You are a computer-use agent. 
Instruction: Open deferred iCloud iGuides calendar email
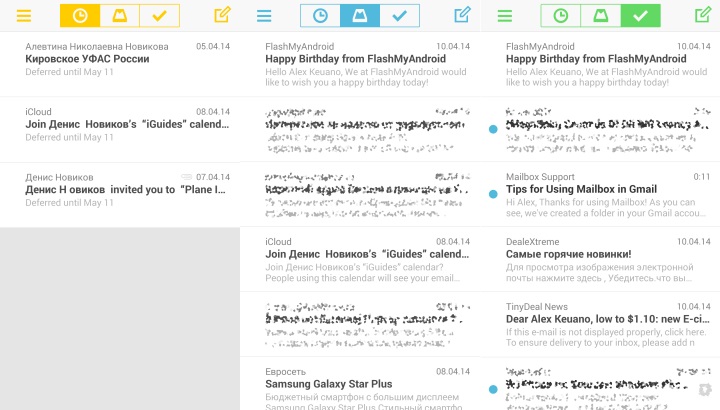point(120,129)
